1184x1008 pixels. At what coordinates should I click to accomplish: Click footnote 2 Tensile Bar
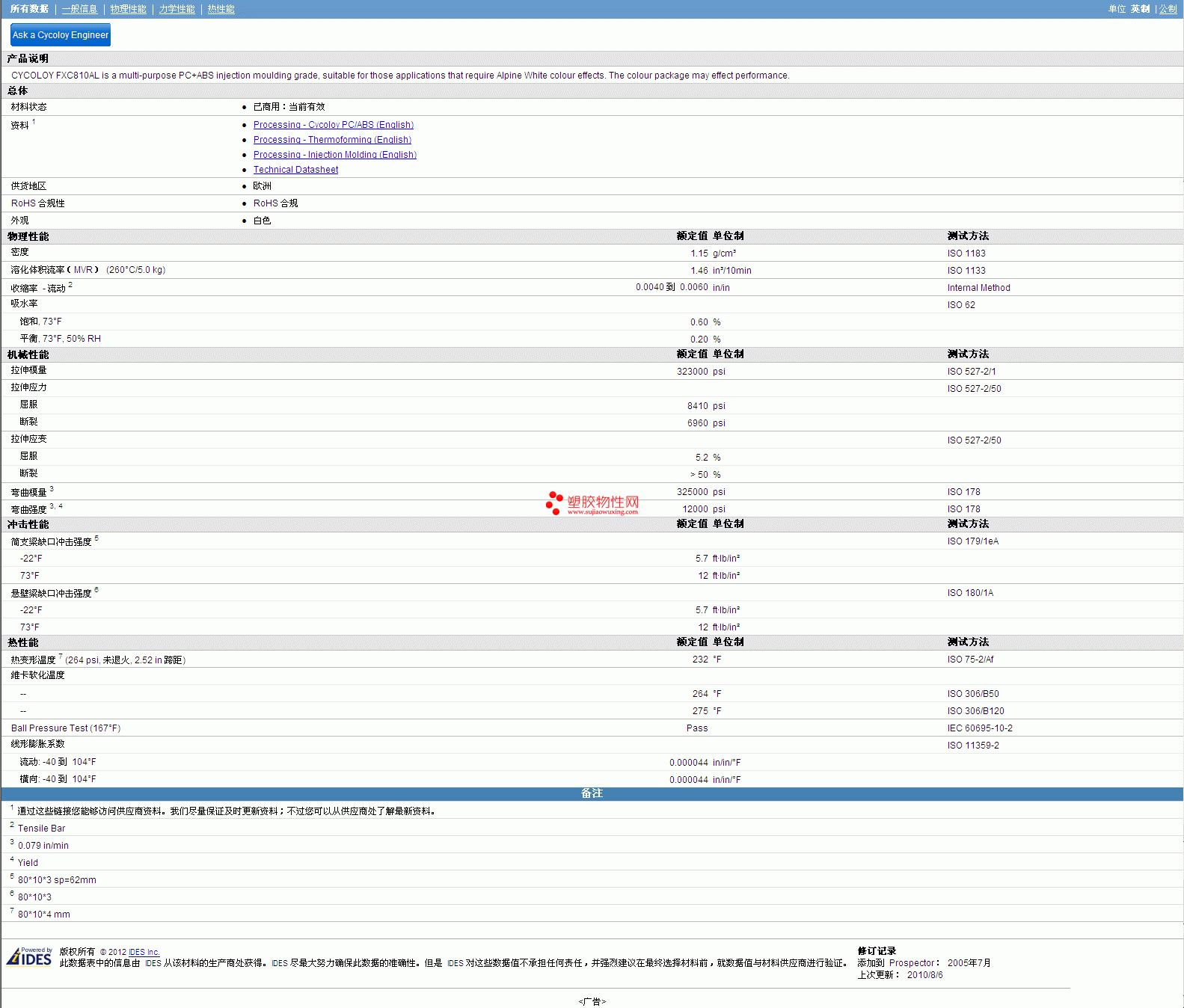click(x=41, y=829)
